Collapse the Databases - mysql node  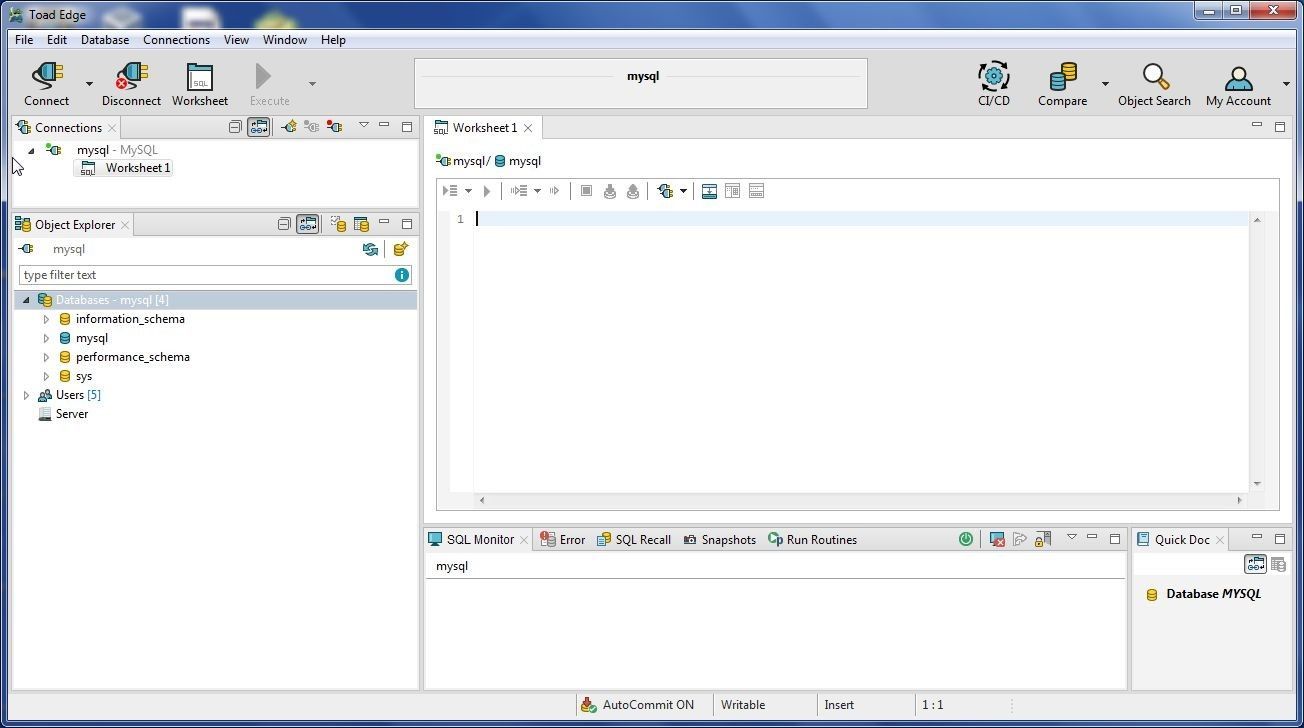[x=26, y=300]
